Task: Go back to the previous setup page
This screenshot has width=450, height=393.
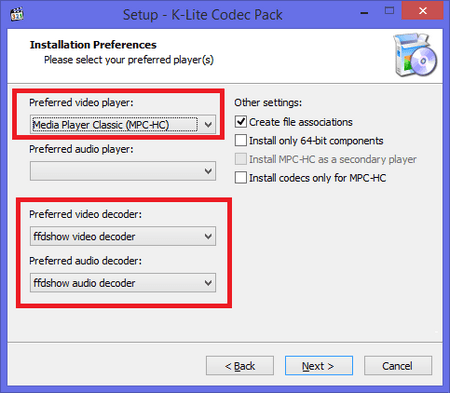Action: point(240,366)
